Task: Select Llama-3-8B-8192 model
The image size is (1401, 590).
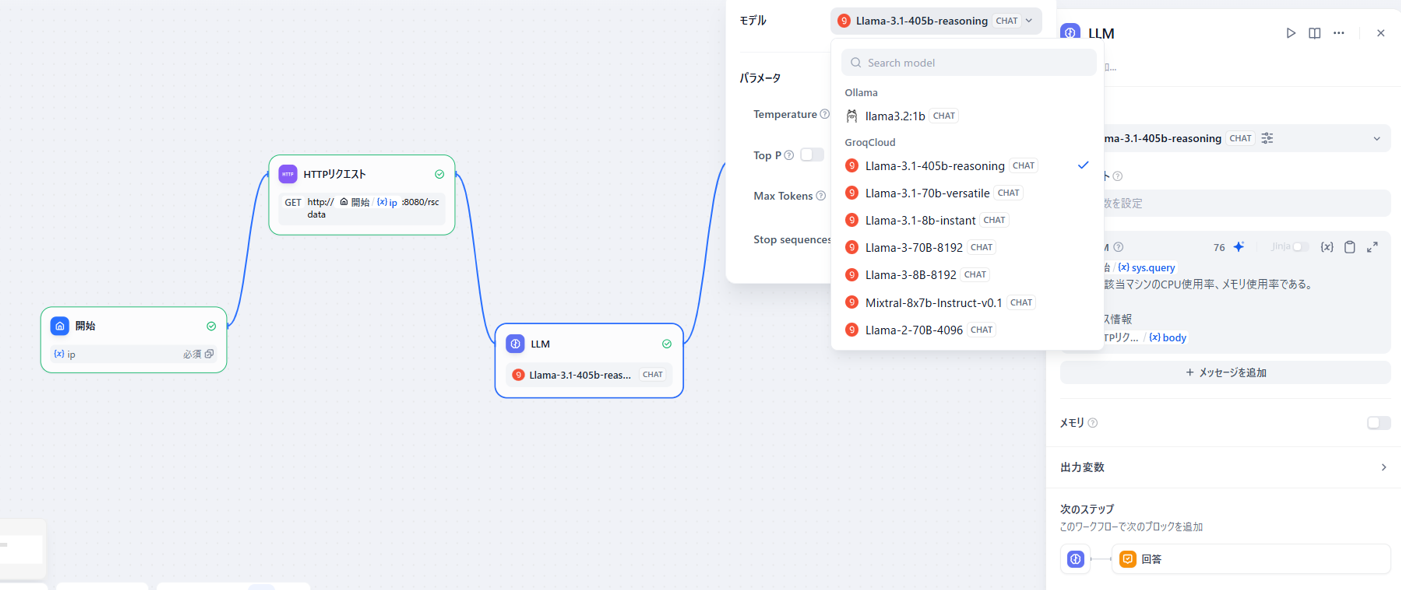Action: pos(968,275)
